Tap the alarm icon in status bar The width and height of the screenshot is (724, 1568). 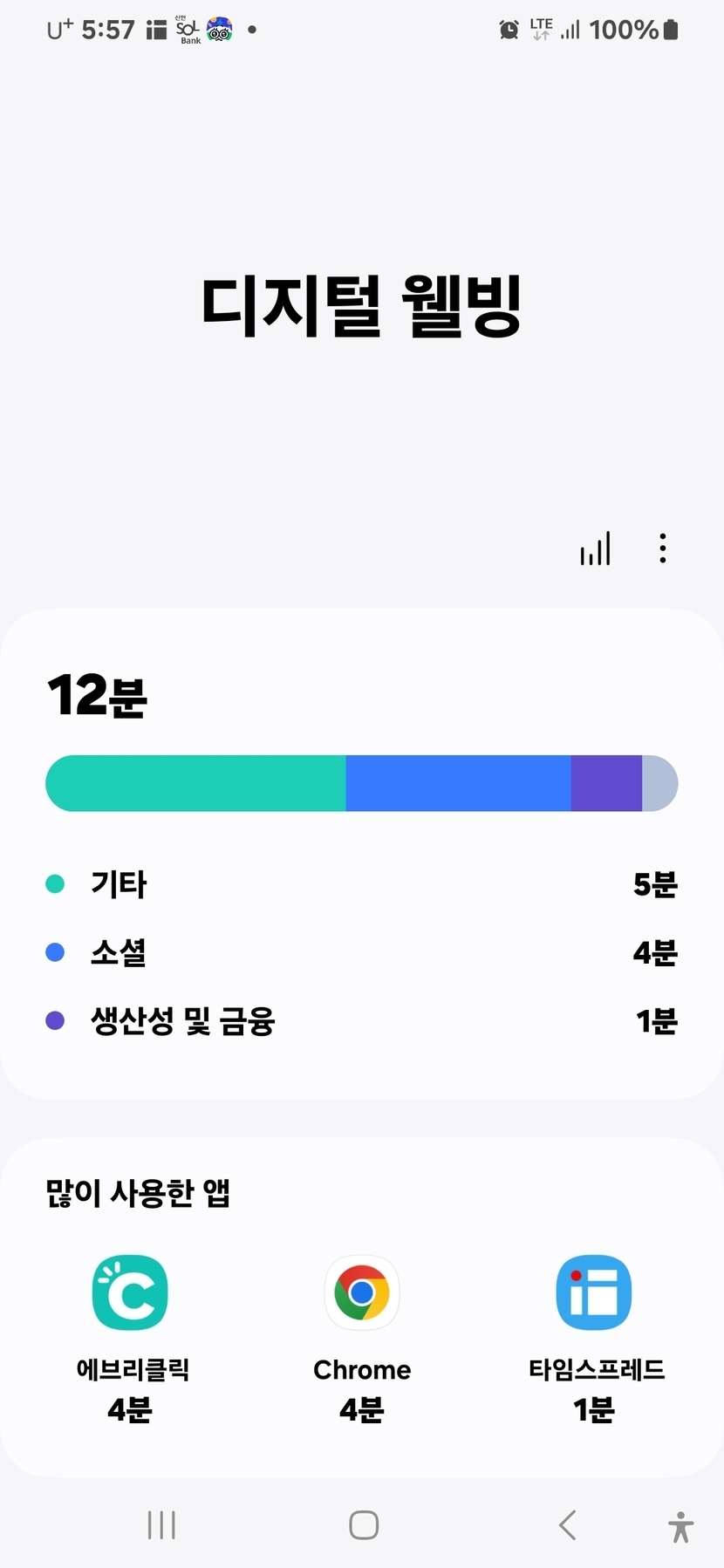tap(509, 31)
